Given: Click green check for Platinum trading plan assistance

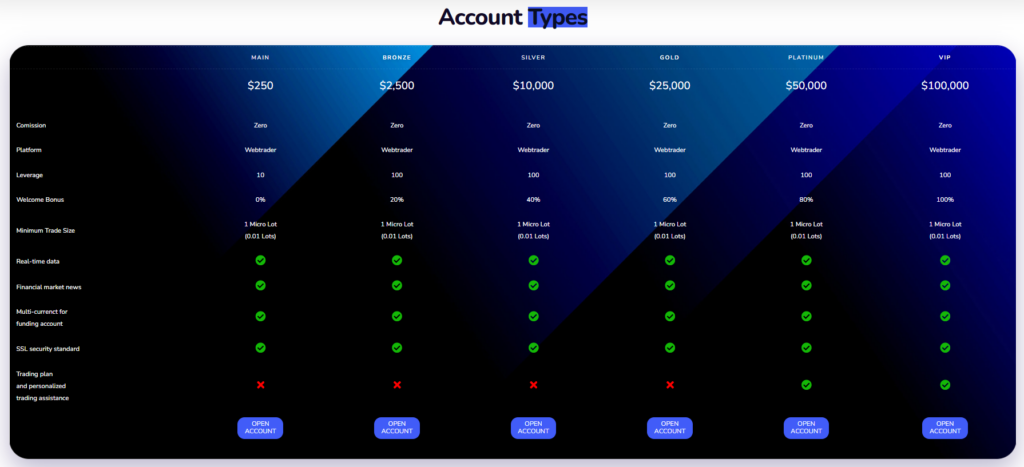Looking at the screenshot, I should coord(806,385).
